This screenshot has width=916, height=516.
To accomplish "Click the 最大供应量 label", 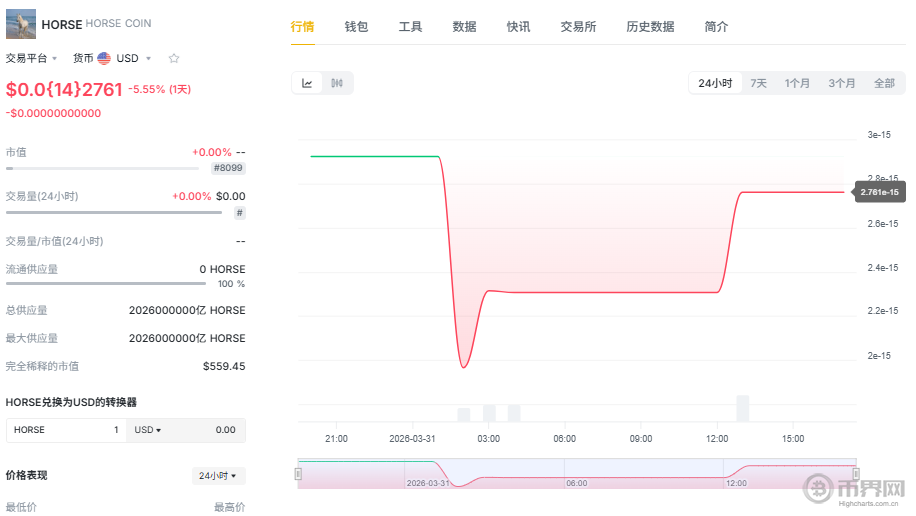I will [32, 339].
